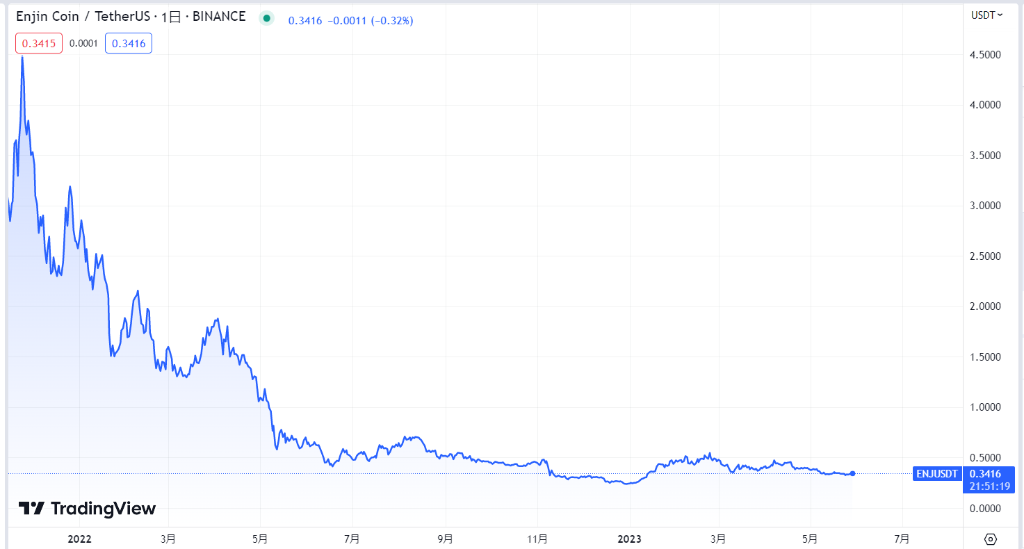Image resolution: width=1024 pixels, height=549 pixels.
Task: Click the 4.0000 price axis label
Action: (x=985, y=105)
